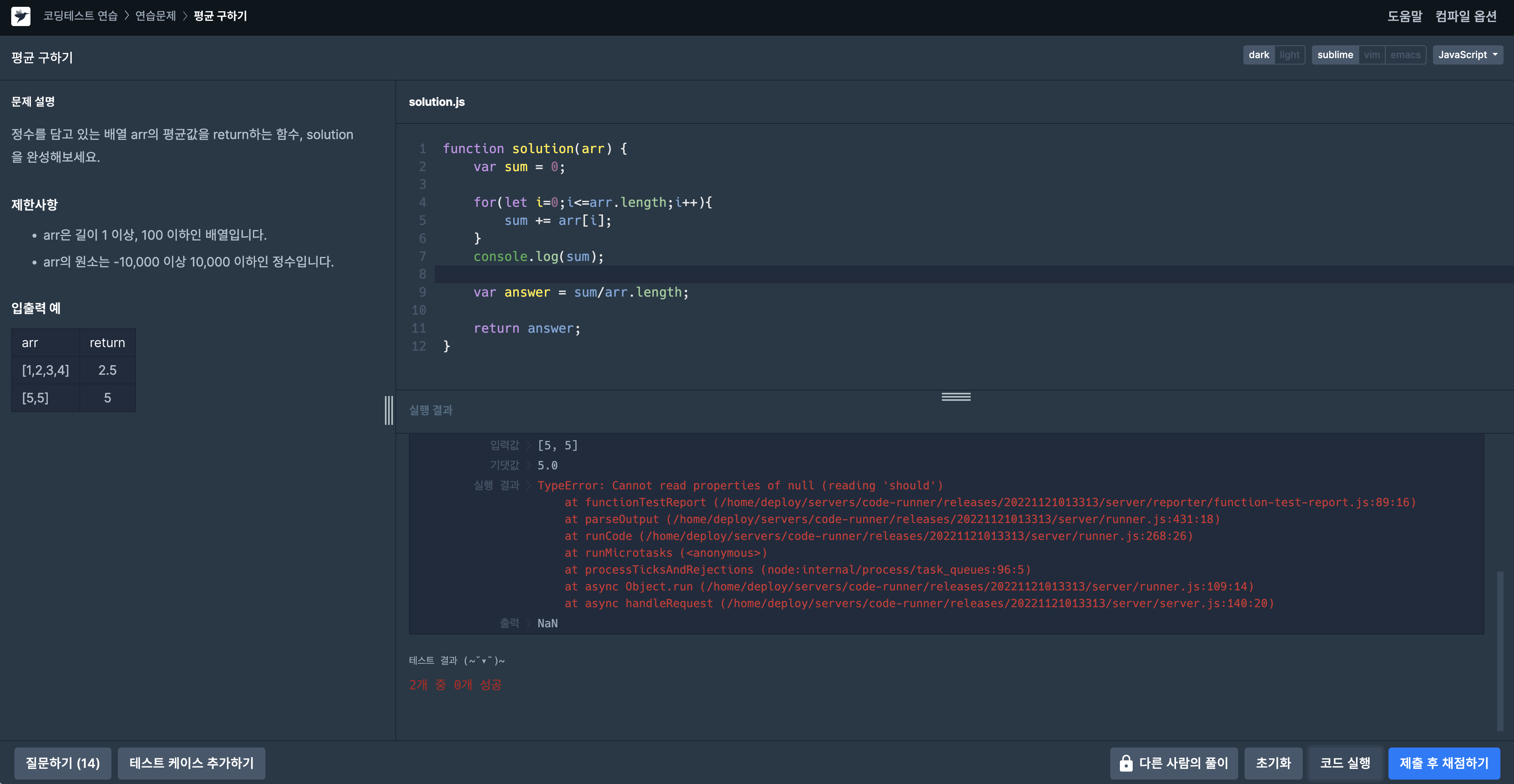Select sublime keybinding mode
Screen dimensions: 1514x784
click(1335, 55)
